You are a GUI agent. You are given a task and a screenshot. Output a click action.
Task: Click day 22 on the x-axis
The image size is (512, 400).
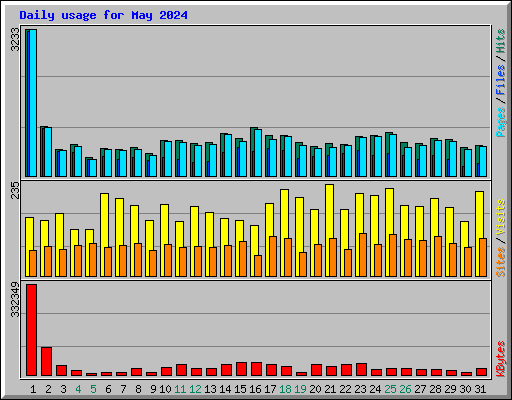point(345,389)
